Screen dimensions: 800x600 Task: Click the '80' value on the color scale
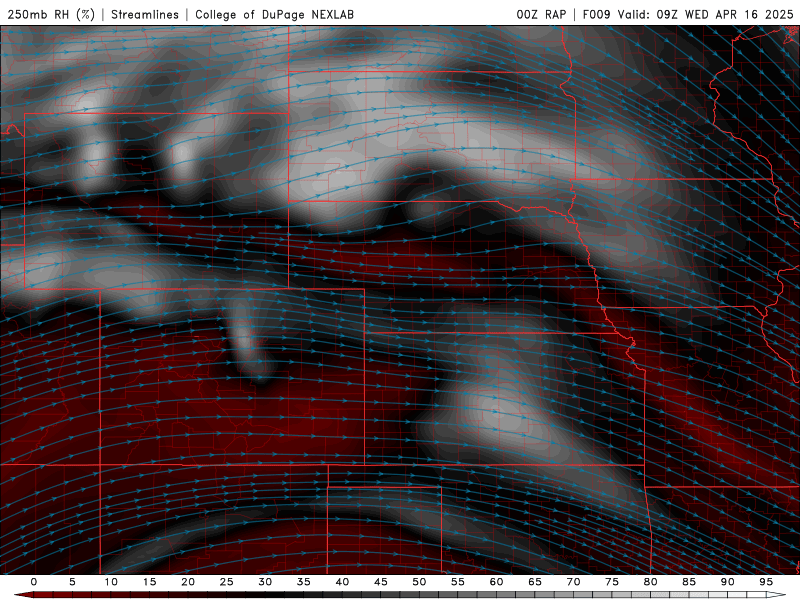[x=650, y=582]
